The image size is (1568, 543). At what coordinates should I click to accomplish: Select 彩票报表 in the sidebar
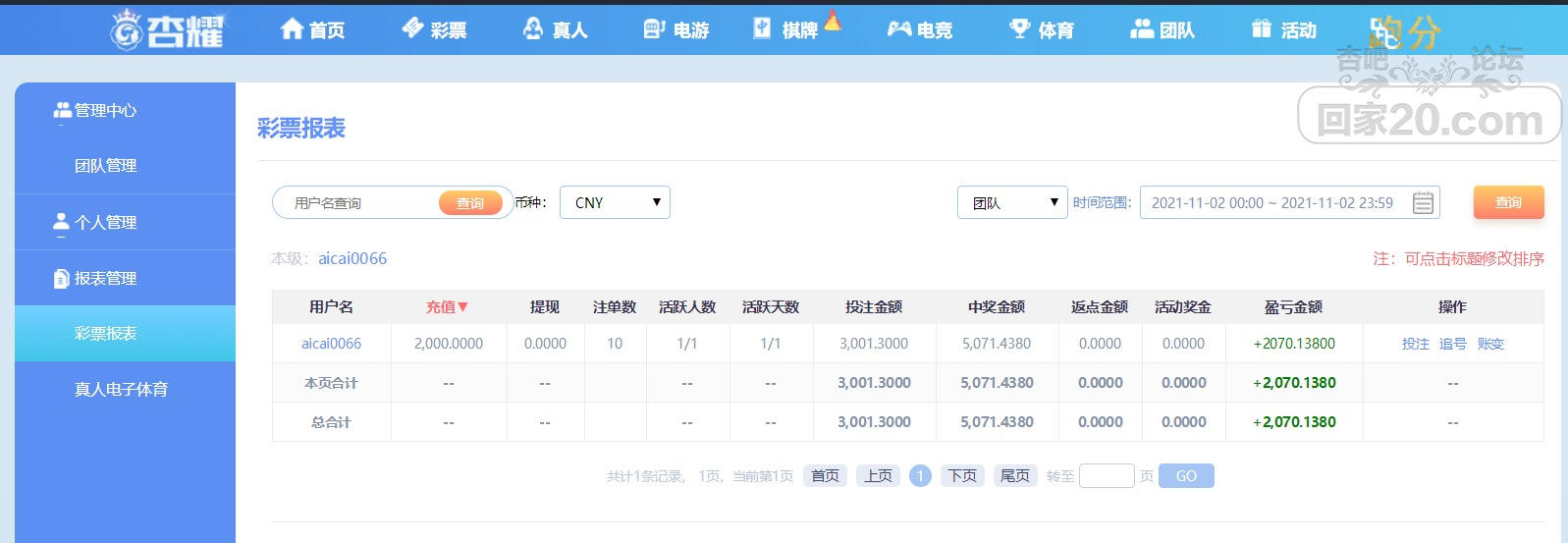point(125,334)
